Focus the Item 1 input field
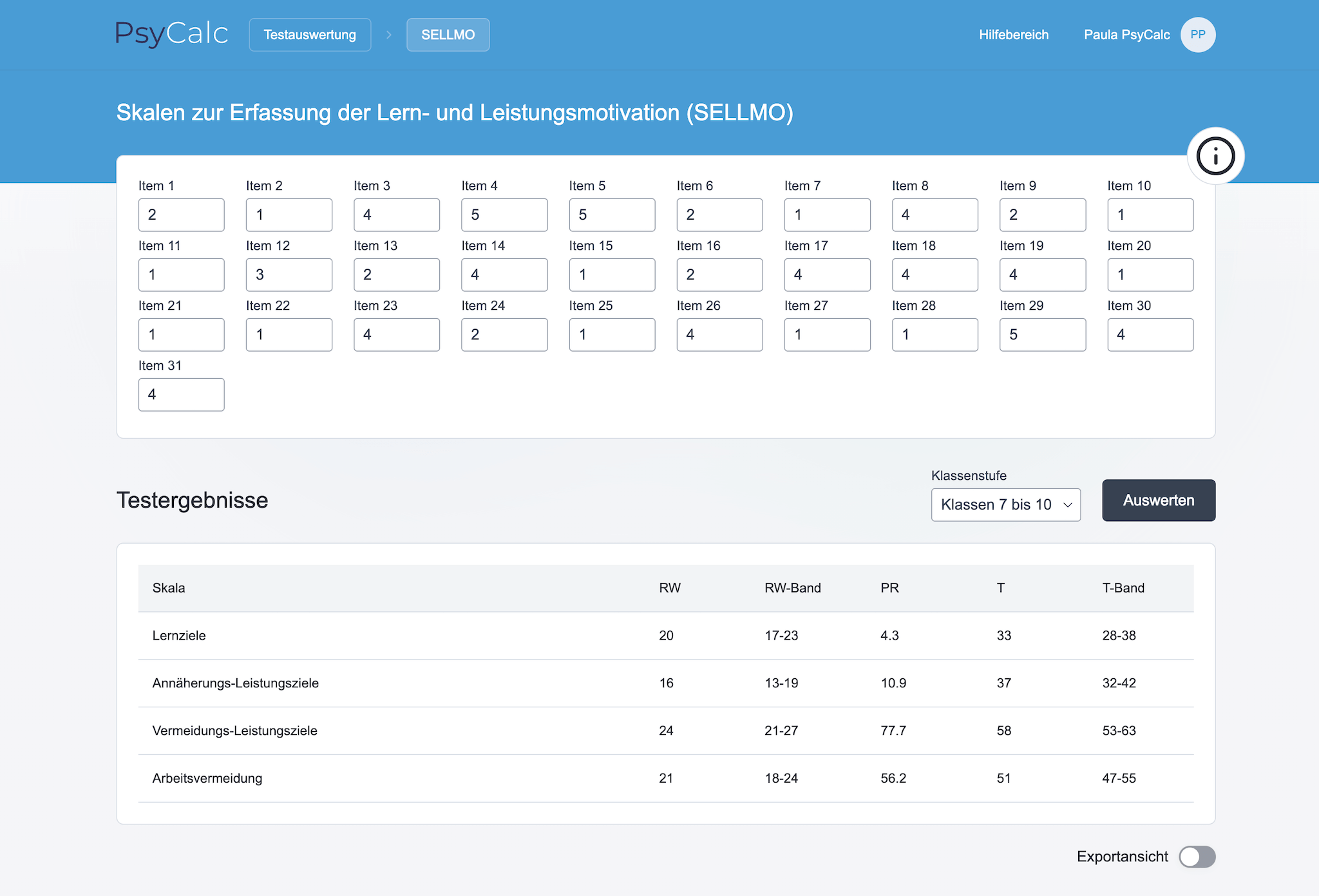 click(x=181, y=214)
